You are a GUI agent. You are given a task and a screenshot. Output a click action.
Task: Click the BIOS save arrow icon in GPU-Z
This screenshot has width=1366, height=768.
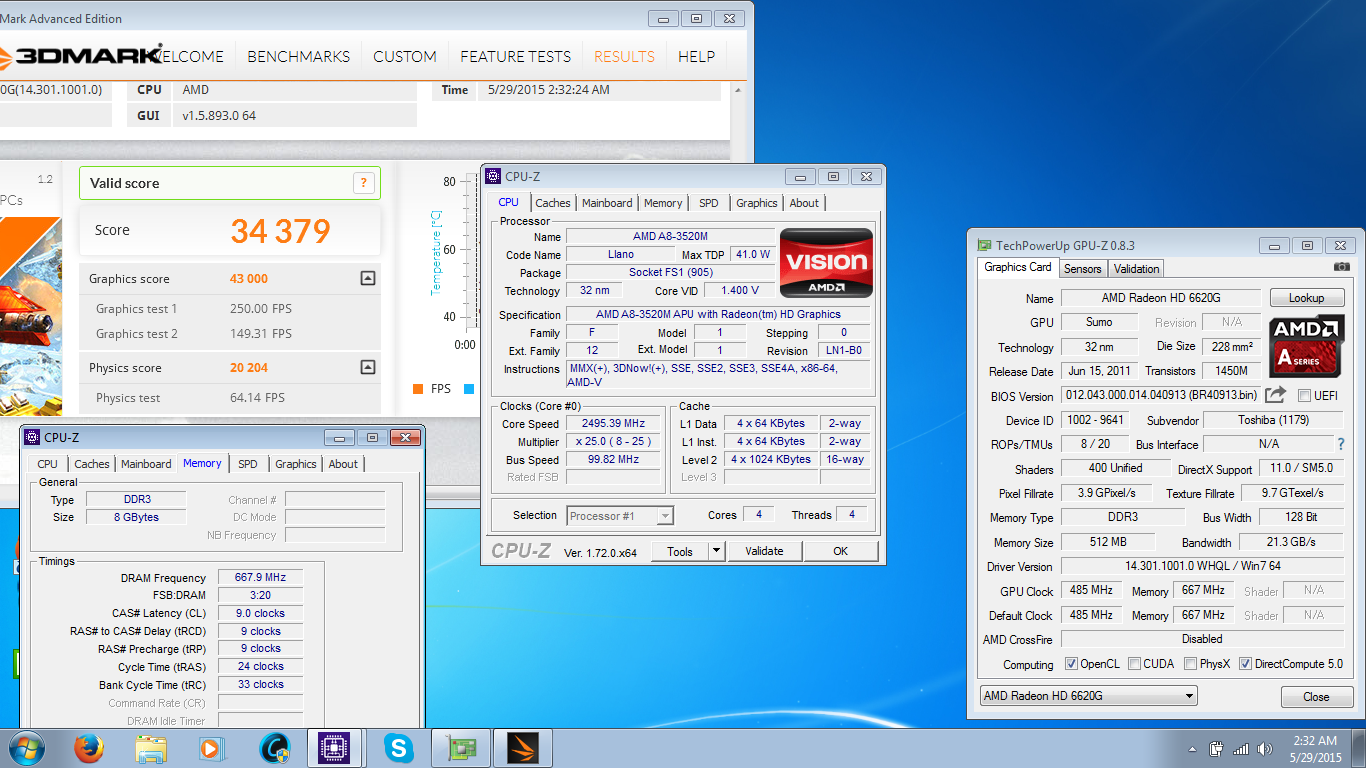click(x=1276, y=395)
